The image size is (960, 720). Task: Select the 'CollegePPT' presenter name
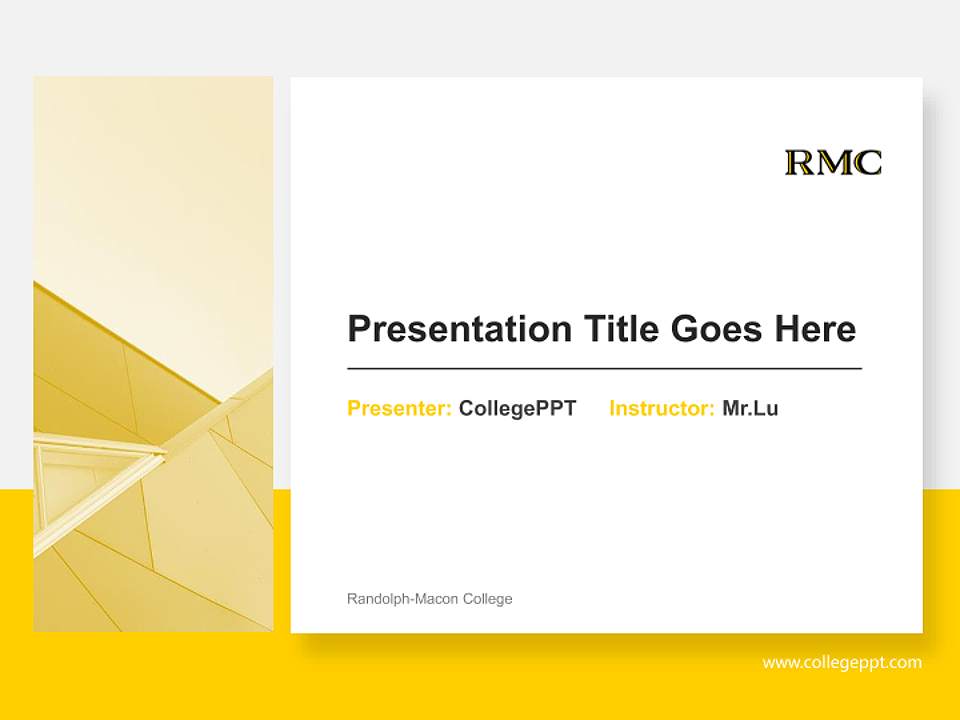point(517,408)
